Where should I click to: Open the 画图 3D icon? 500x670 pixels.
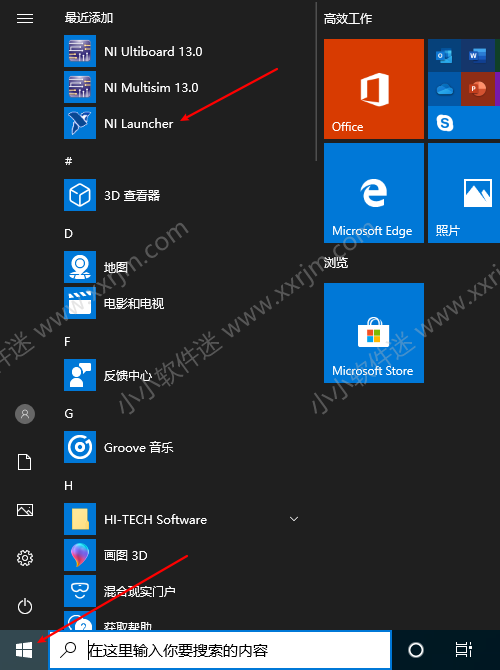pos(80,555)
